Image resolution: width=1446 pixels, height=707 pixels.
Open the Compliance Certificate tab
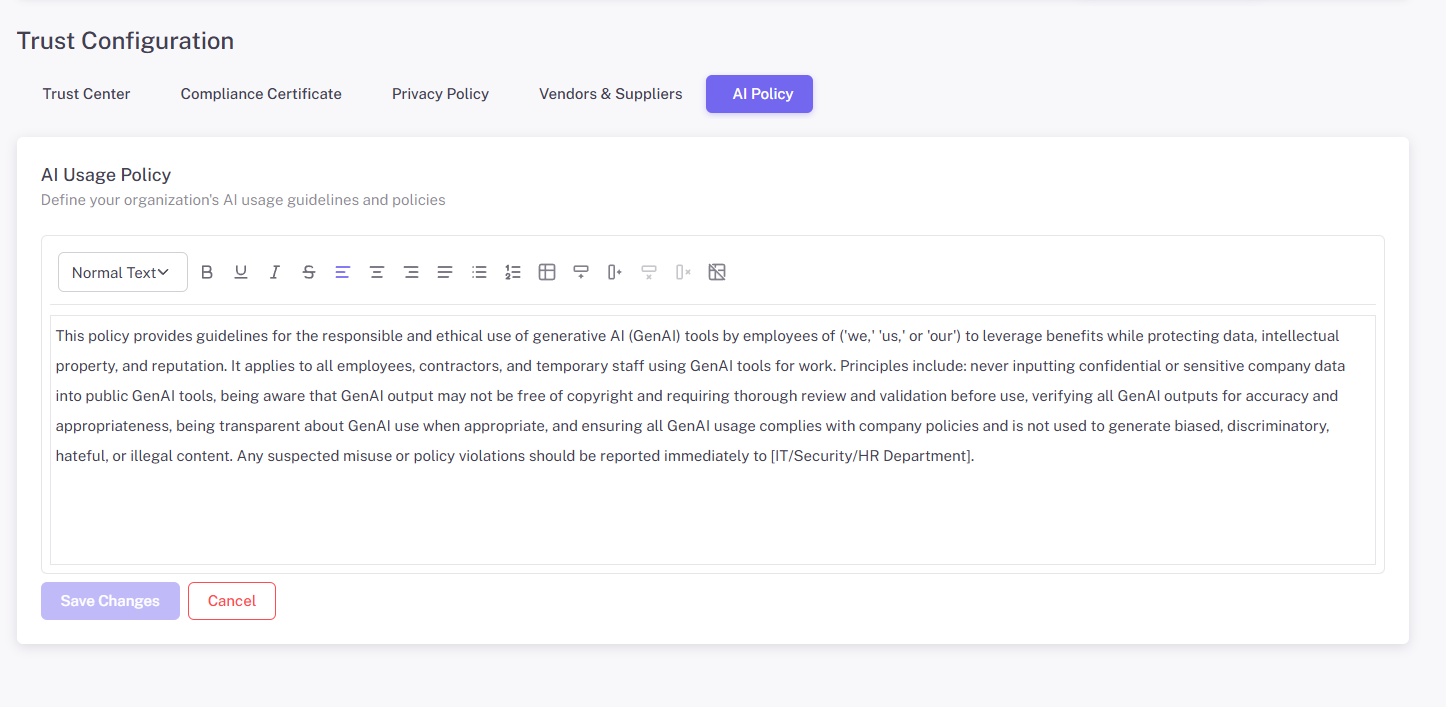[261, 94]
